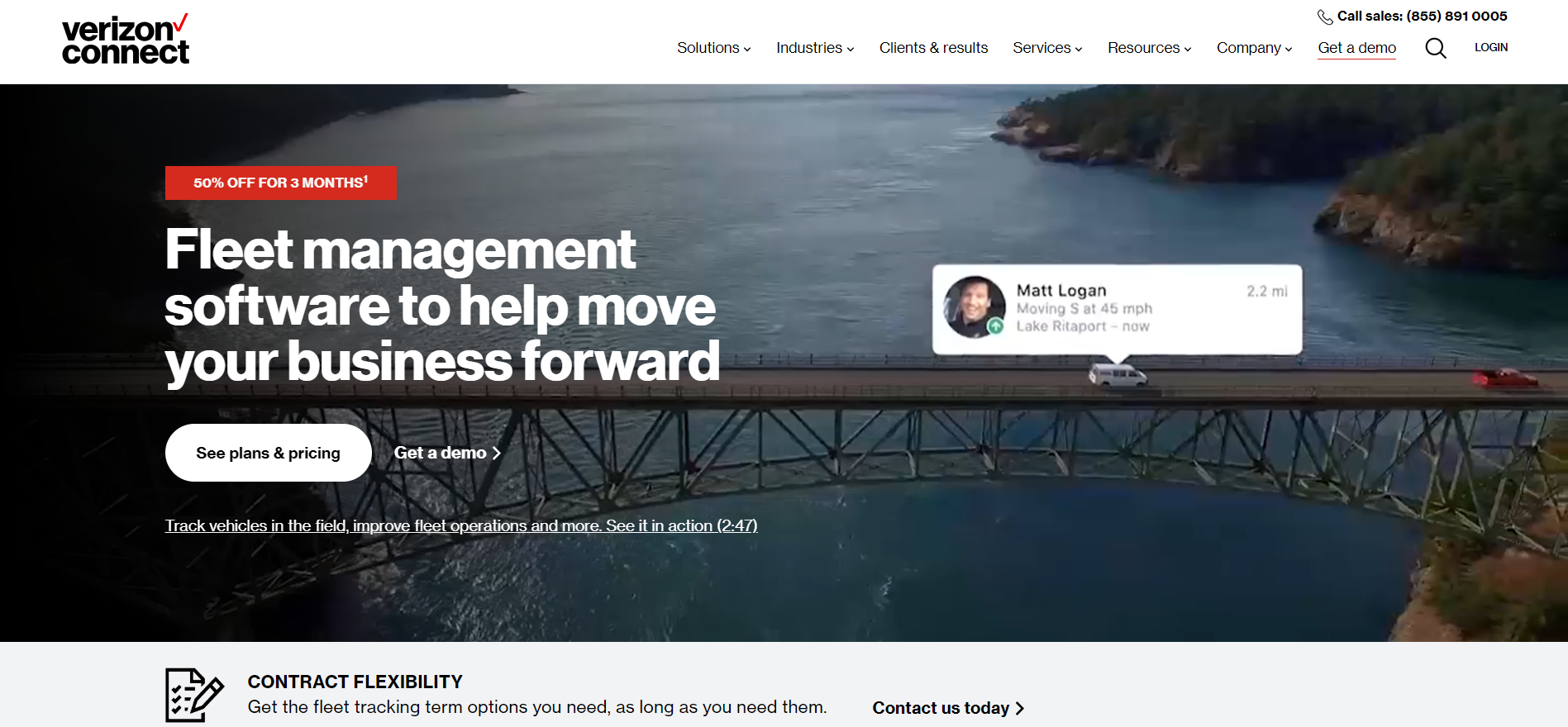Expand the Solutions menu
The image size is (1568, 727).
pos(714,48)
